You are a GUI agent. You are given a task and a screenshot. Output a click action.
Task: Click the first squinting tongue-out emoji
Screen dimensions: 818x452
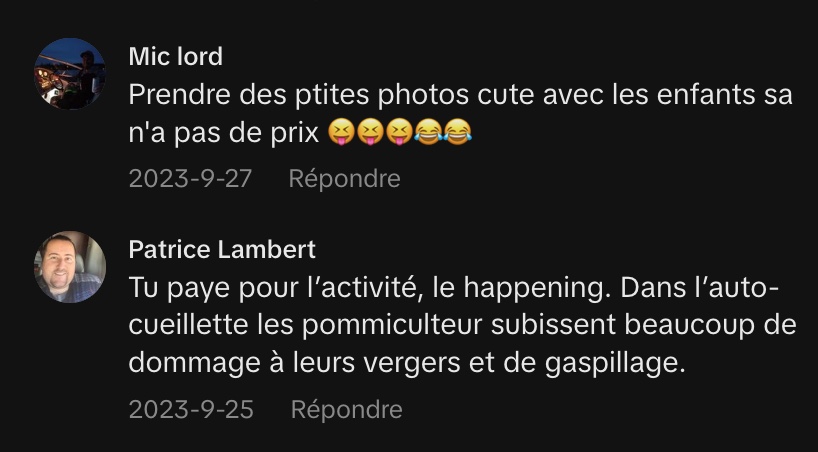pos(341,132)
